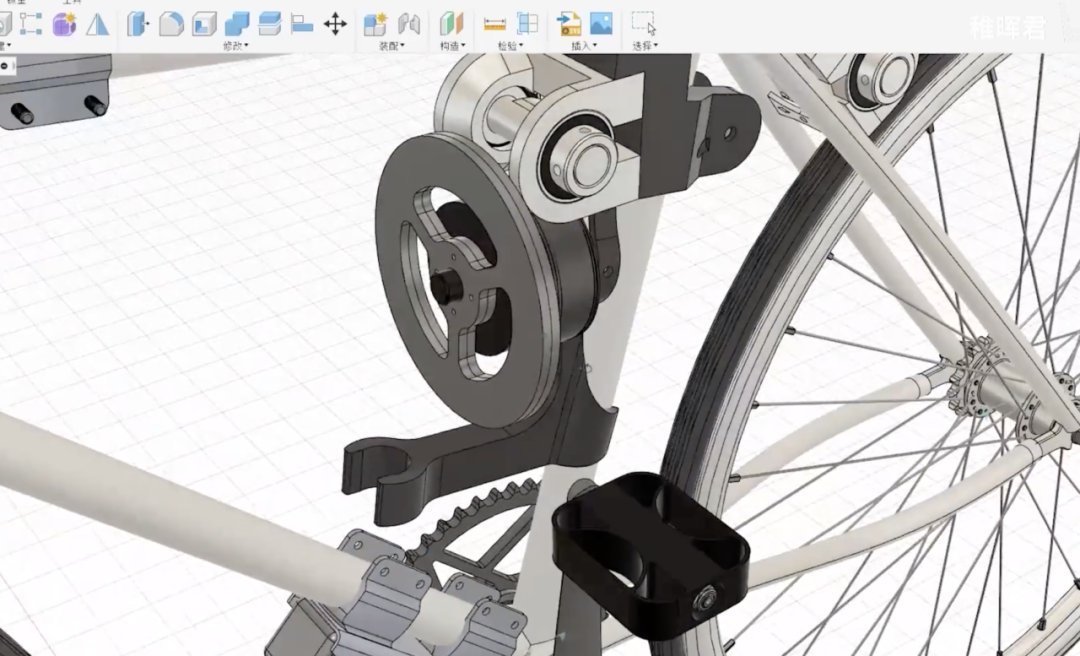Select the Press Pull tool
The width and height of the screenshot is (1080, 656).
point(138,24)
